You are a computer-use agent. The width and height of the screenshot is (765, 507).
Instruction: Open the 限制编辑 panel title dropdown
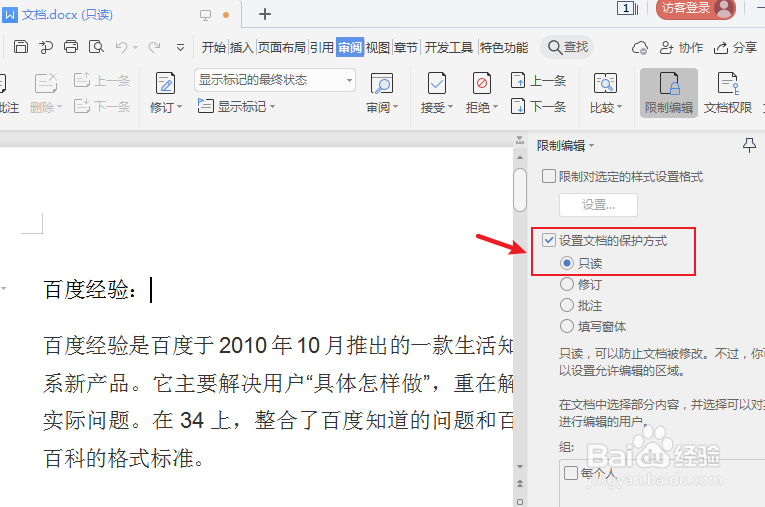(x=592, y=146)
